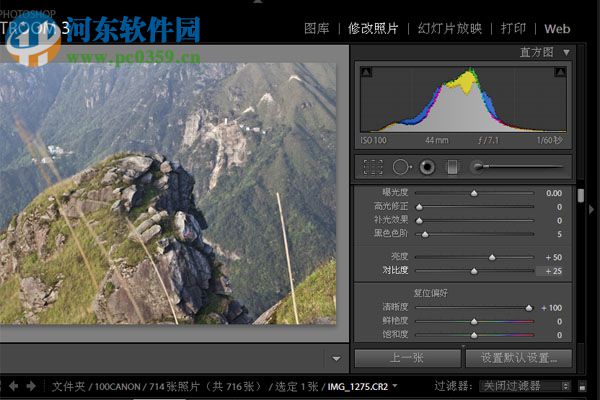
Task: Click the 鲜艳度 slider handle
Action: [x=474, y=322]
